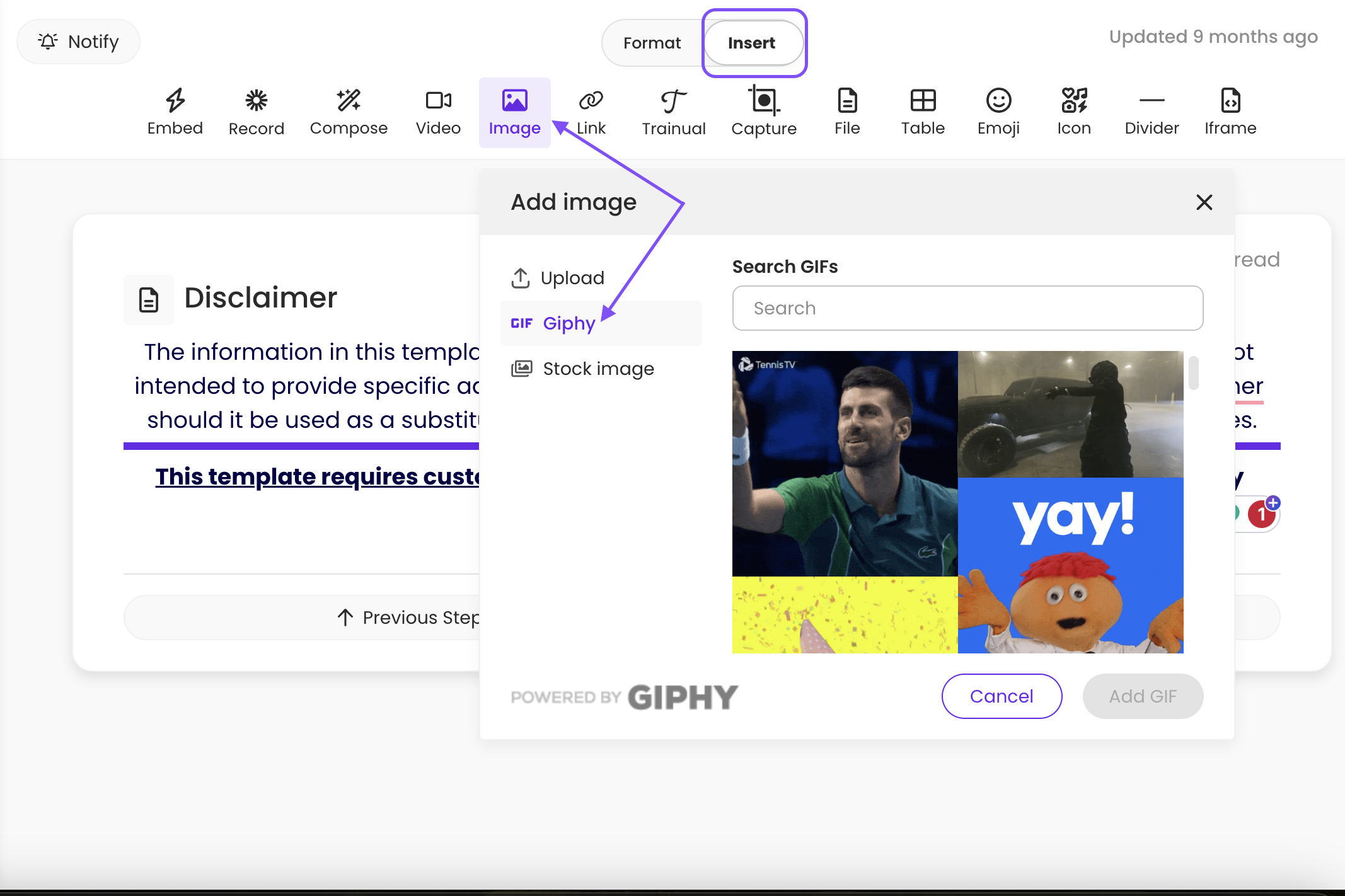Insert a Divider line
The image size is (1345, 896).
[x=1152, y=101]
